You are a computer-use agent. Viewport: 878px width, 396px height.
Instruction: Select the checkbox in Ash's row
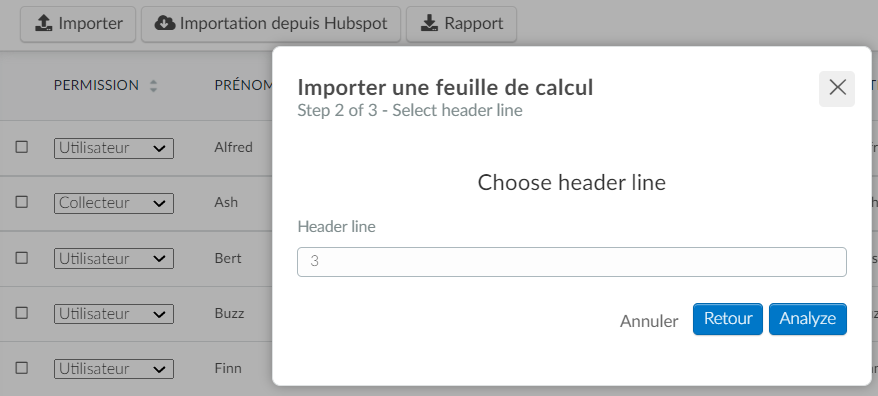[21, 202]
